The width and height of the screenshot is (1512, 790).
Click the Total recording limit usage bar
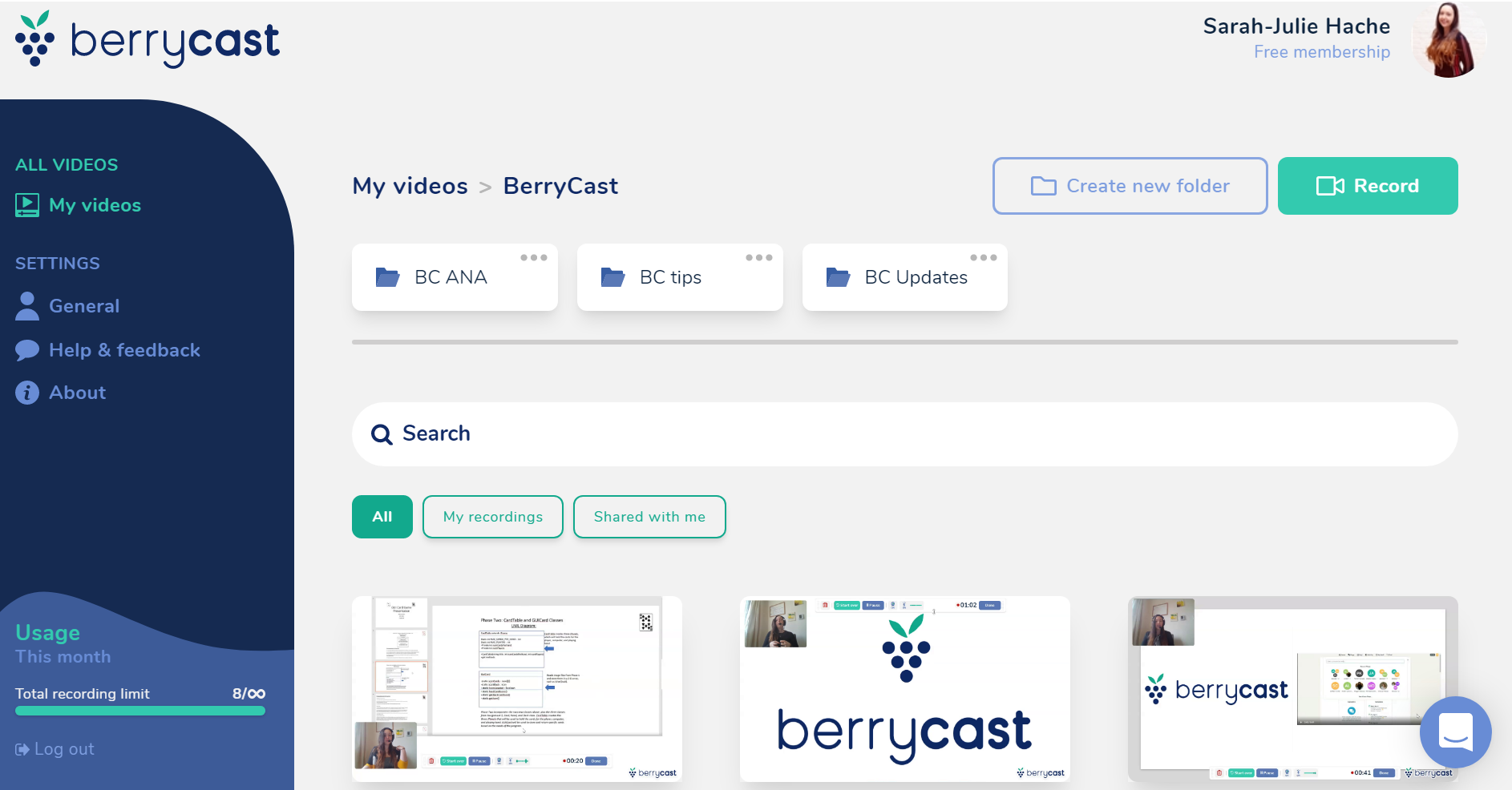coord(140,711)
